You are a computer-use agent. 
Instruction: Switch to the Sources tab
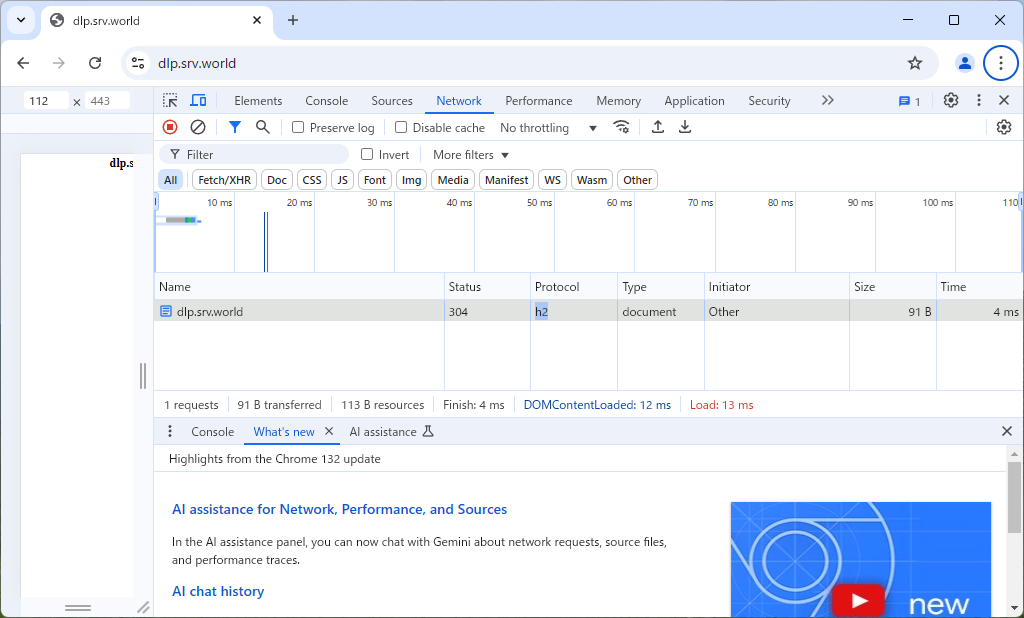[x=392, y=101]
